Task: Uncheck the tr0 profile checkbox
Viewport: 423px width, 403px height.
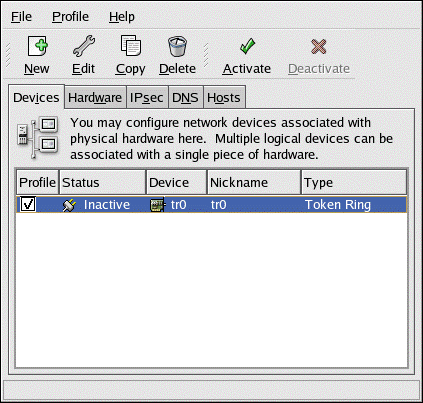Action: click(28, 204)
